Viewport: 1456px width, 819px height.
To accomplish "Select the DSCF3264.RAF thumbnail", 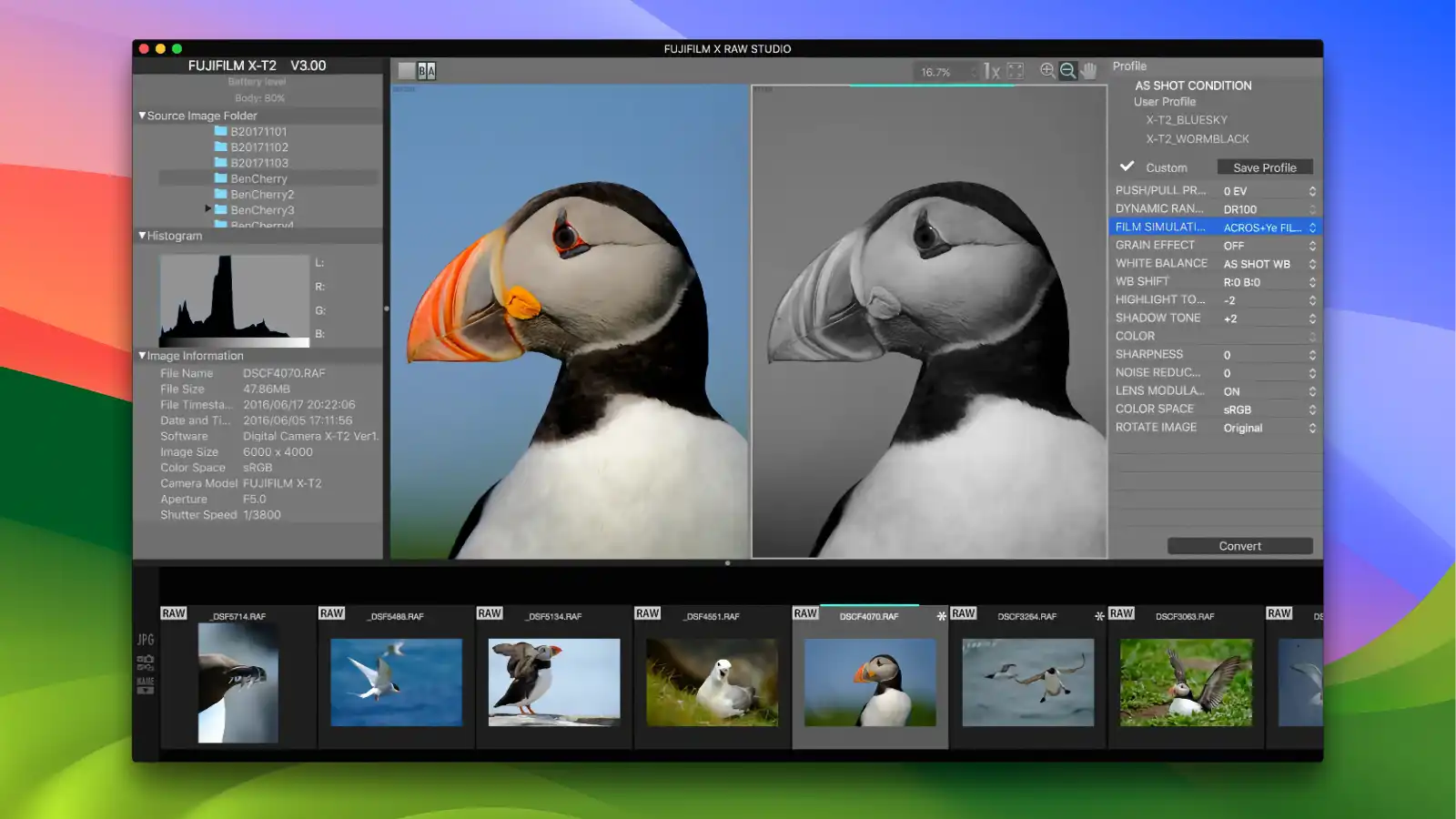I will click(1027, 682).
